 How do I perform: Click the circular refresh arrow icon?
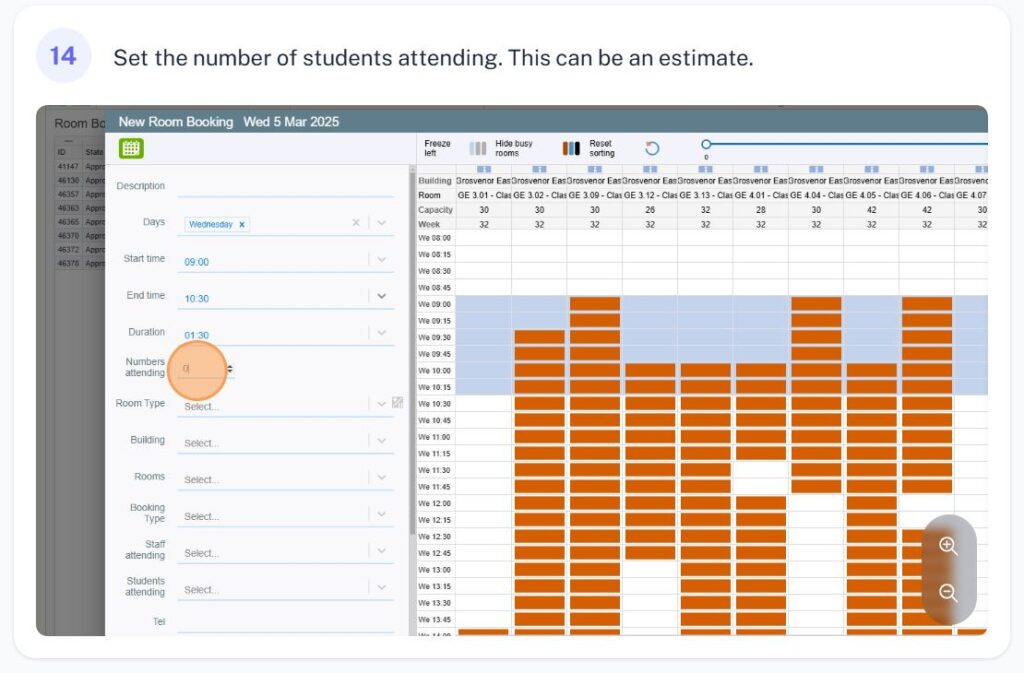coord(652,148)
